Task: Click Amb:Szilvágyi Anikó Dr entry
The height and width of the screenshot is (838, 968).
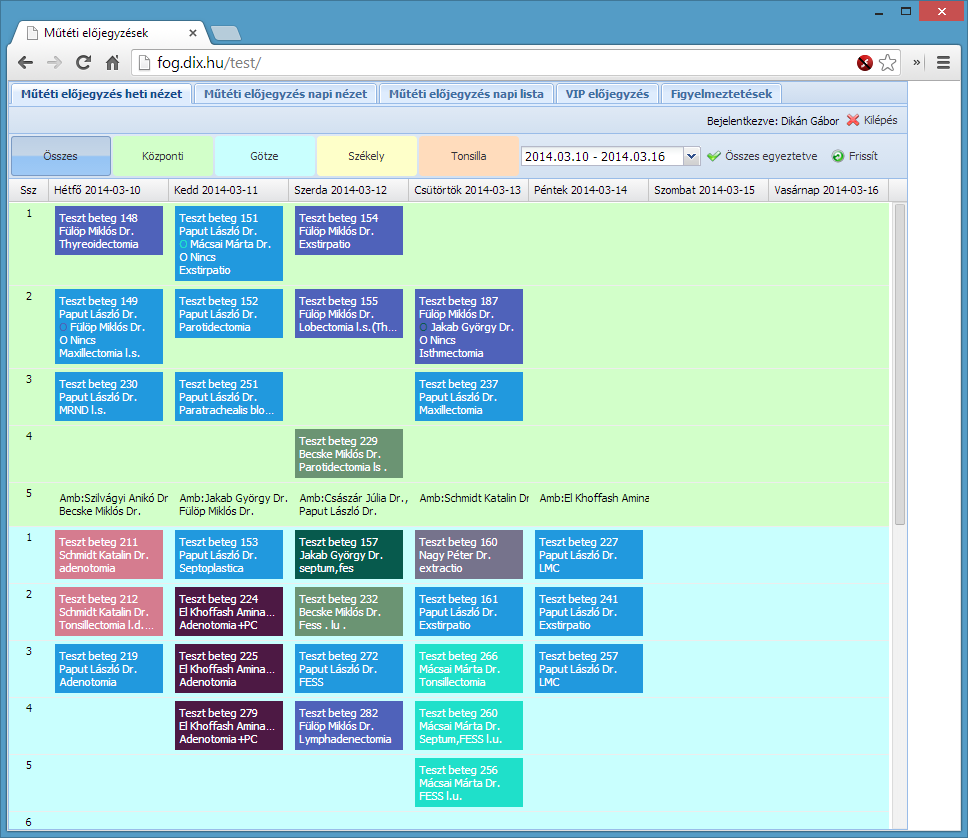Action: click(x=114, y=498)
